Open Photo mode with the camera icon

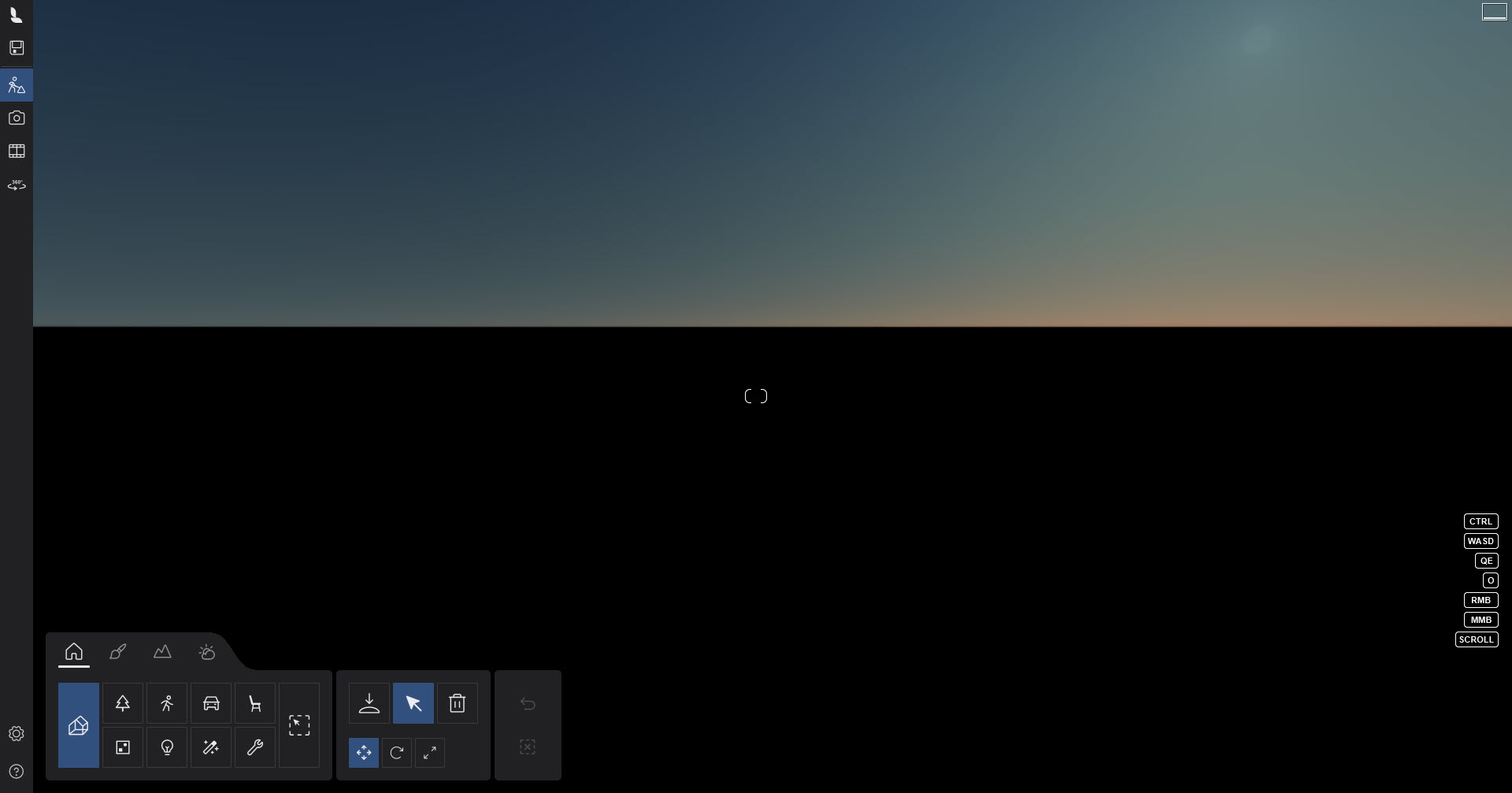[x=17, y=118]
